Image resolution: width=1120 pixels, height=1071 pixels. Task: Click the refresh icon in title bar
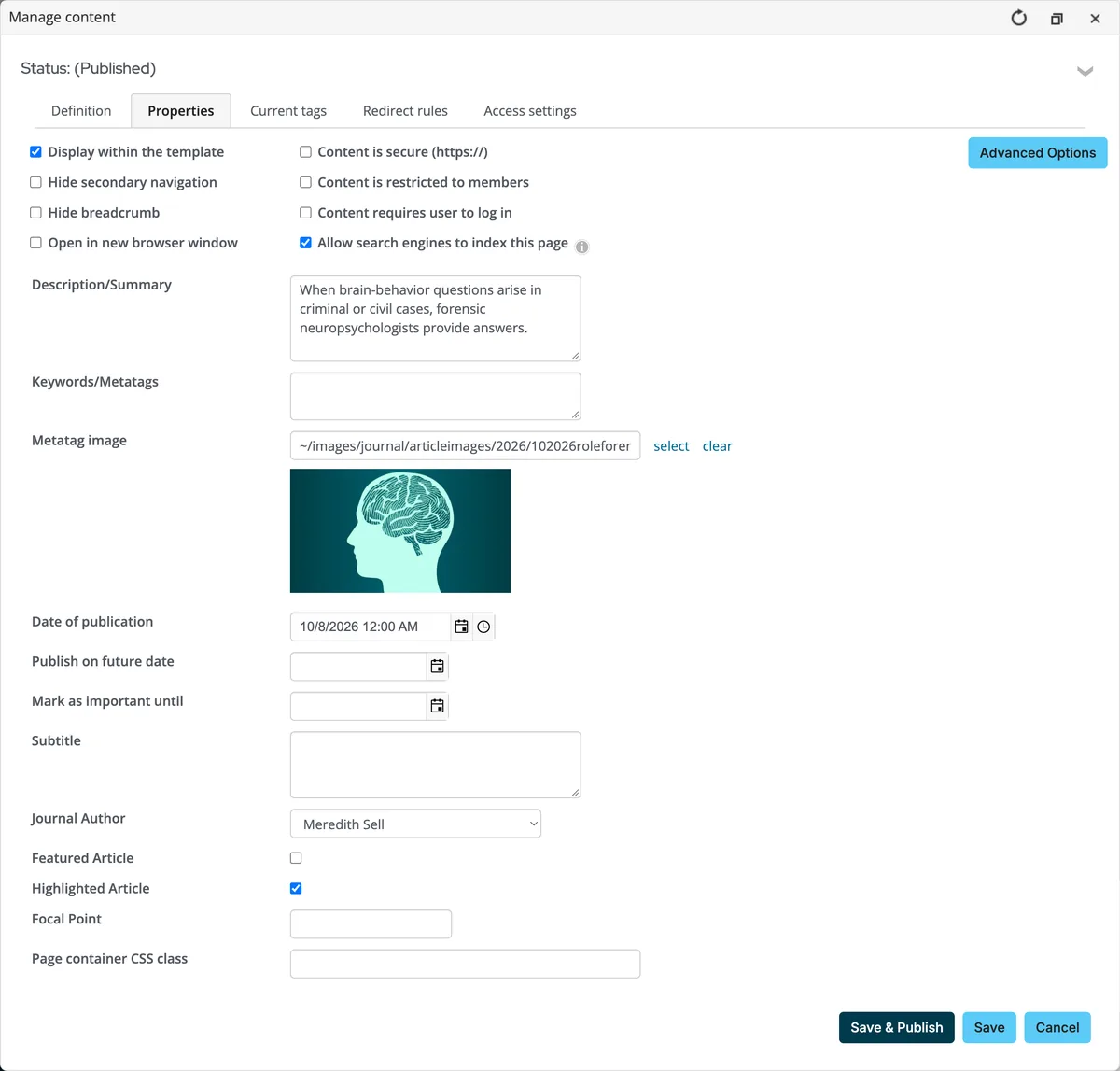pos(1019,18)
